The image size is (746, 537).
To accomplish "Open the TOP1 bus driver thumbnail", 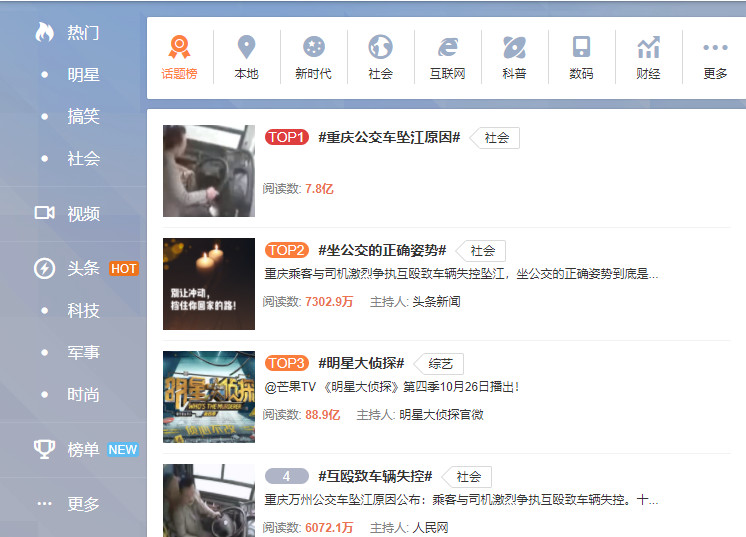I will (209, 171).
